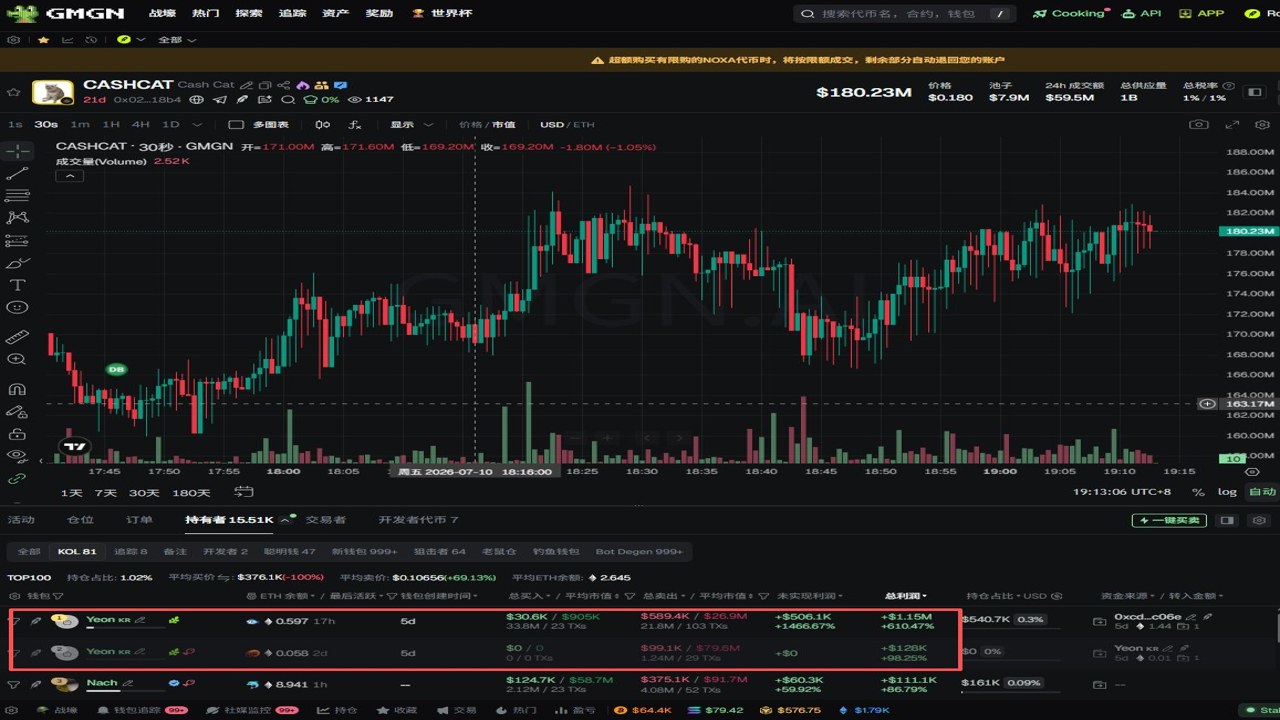The image size is (1280, 720).
Task: Select the text annotation tool
Action: (x=17, y=285)
